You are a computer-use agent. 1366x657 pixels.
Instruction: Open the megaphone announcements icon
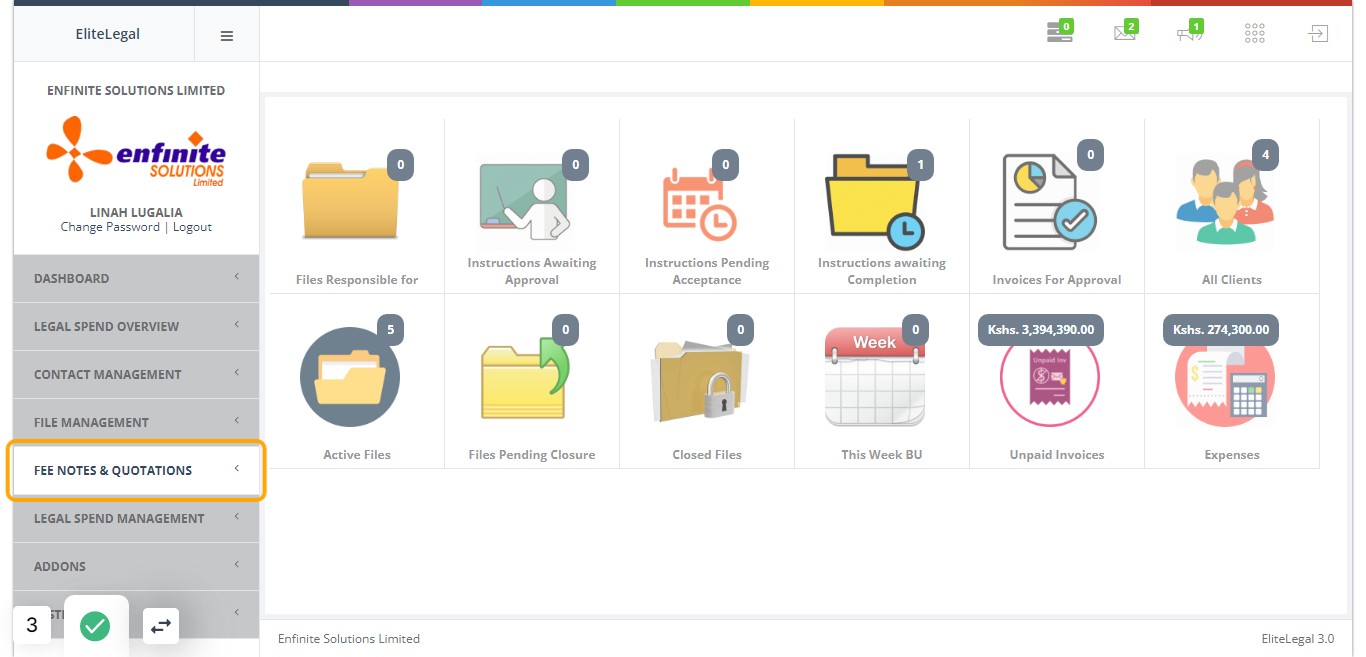pyautogui.click(x=1190, y=33)
